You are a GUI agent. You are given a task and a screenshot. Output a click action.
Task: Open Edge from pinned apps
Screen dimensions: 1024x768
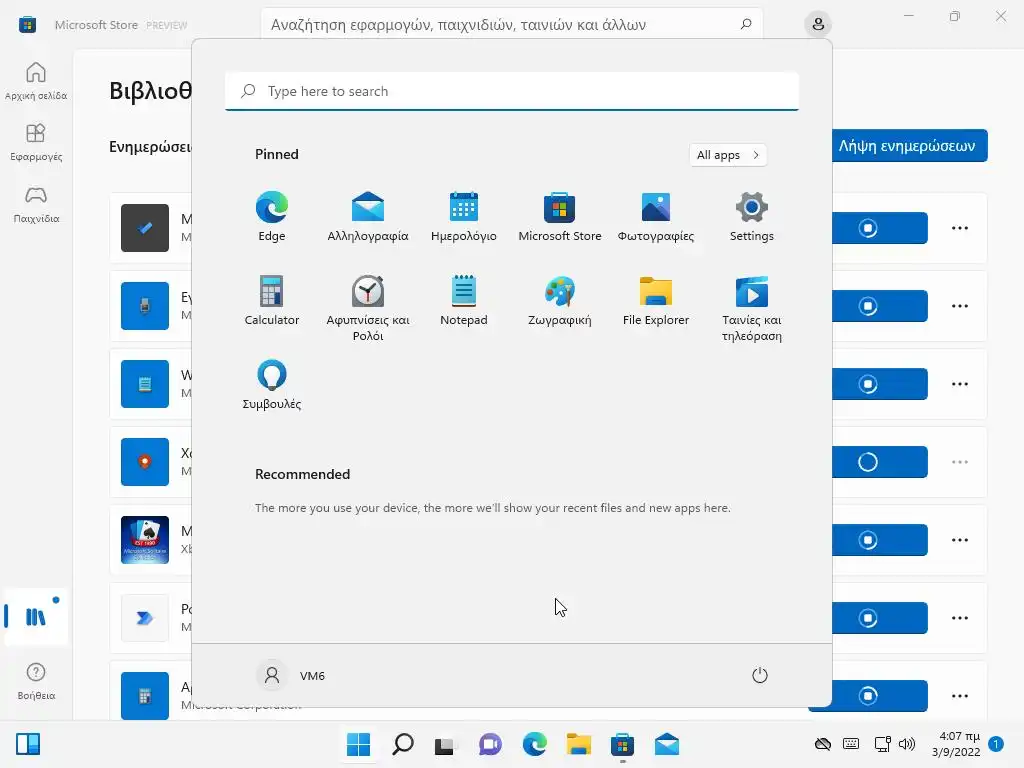[x=272, y=217]
